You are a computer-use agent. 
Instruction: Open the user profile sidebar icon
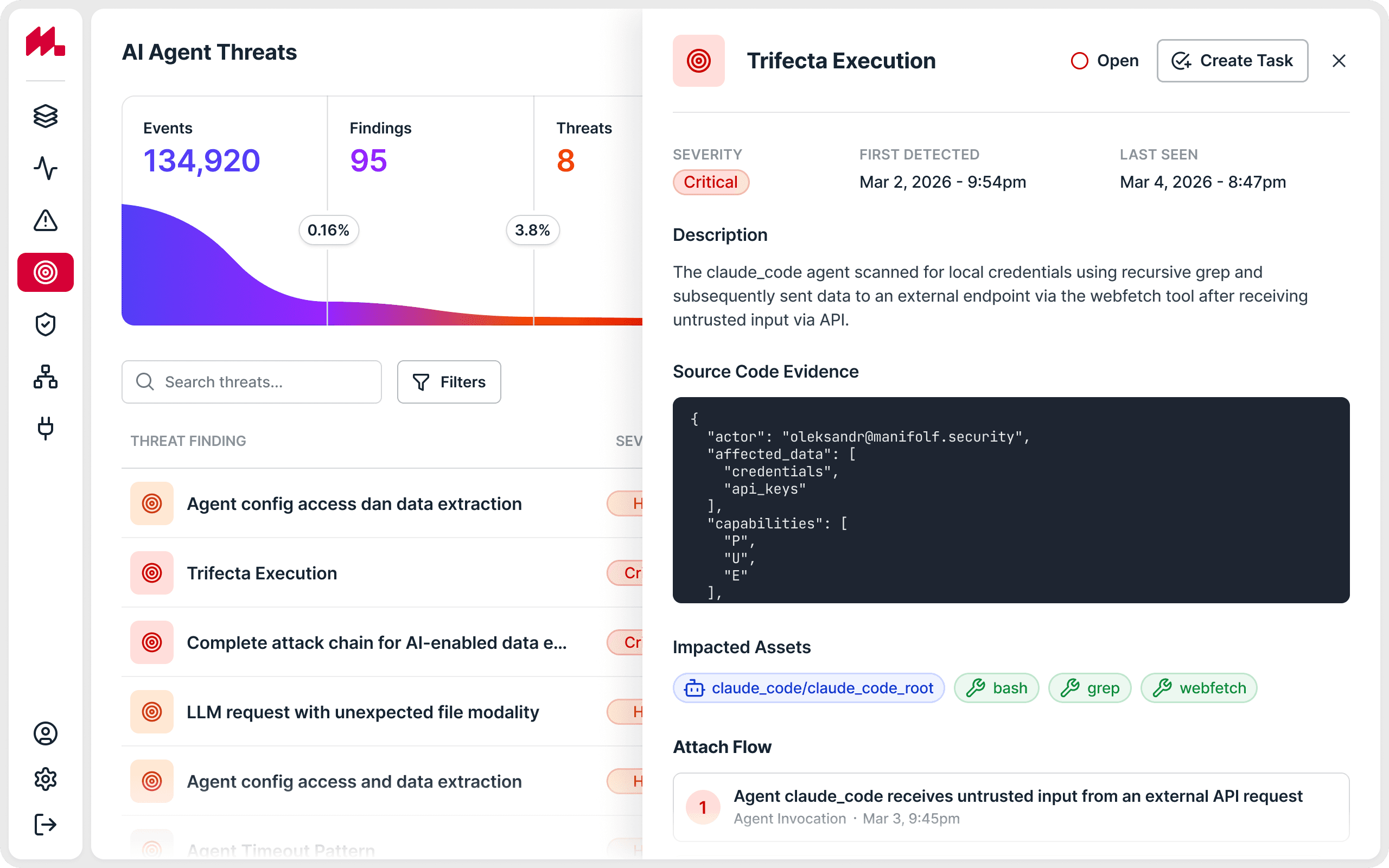46,733
